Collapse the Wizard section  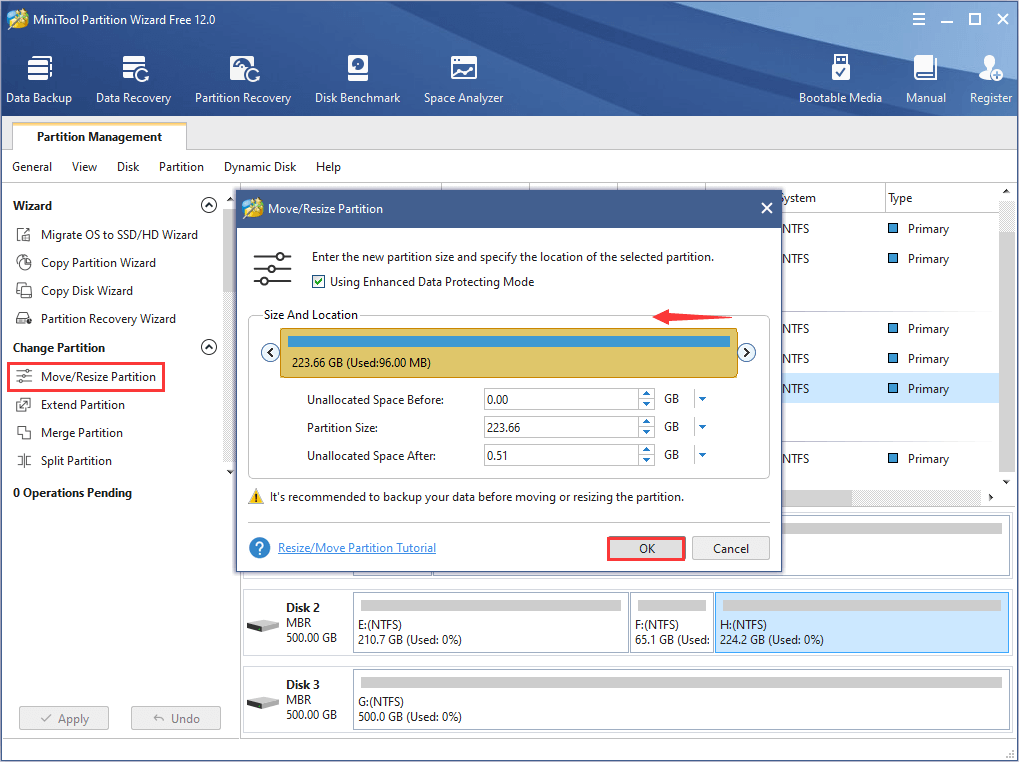[209, 205]
